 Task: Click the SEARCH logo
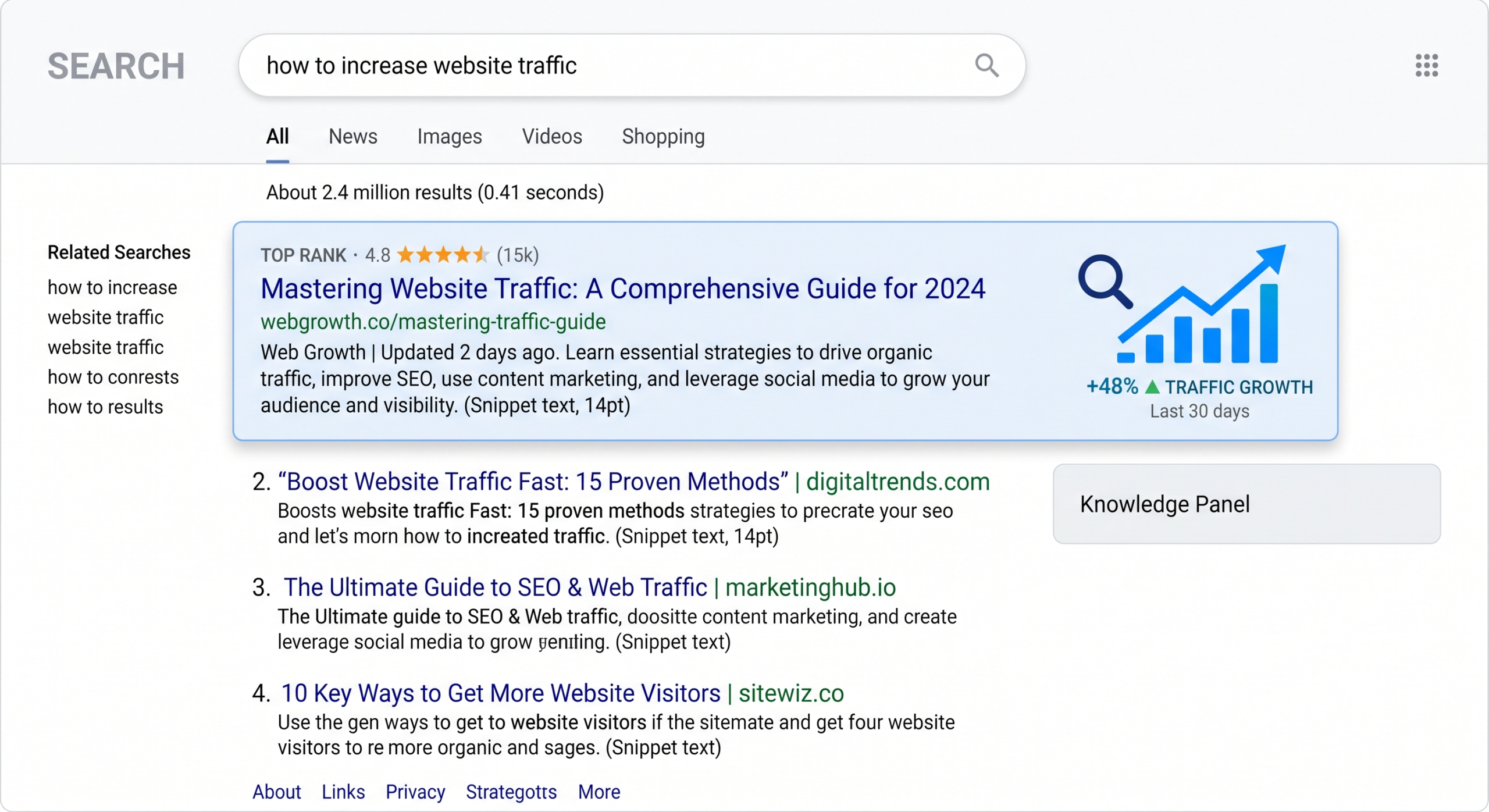coord(116,66)
